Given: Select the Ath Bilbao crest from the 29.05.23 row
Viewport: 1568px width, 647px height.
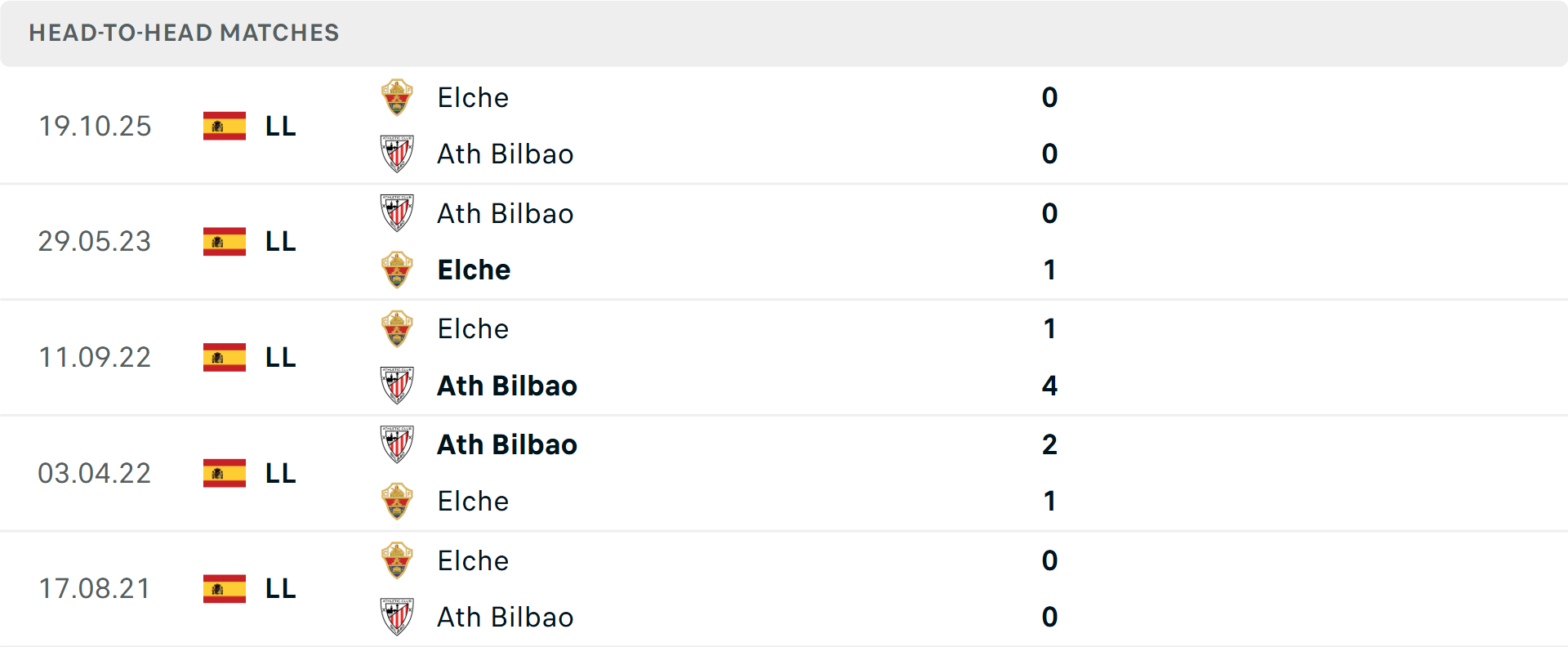Looking at the screenshot, I should [398, 213].
